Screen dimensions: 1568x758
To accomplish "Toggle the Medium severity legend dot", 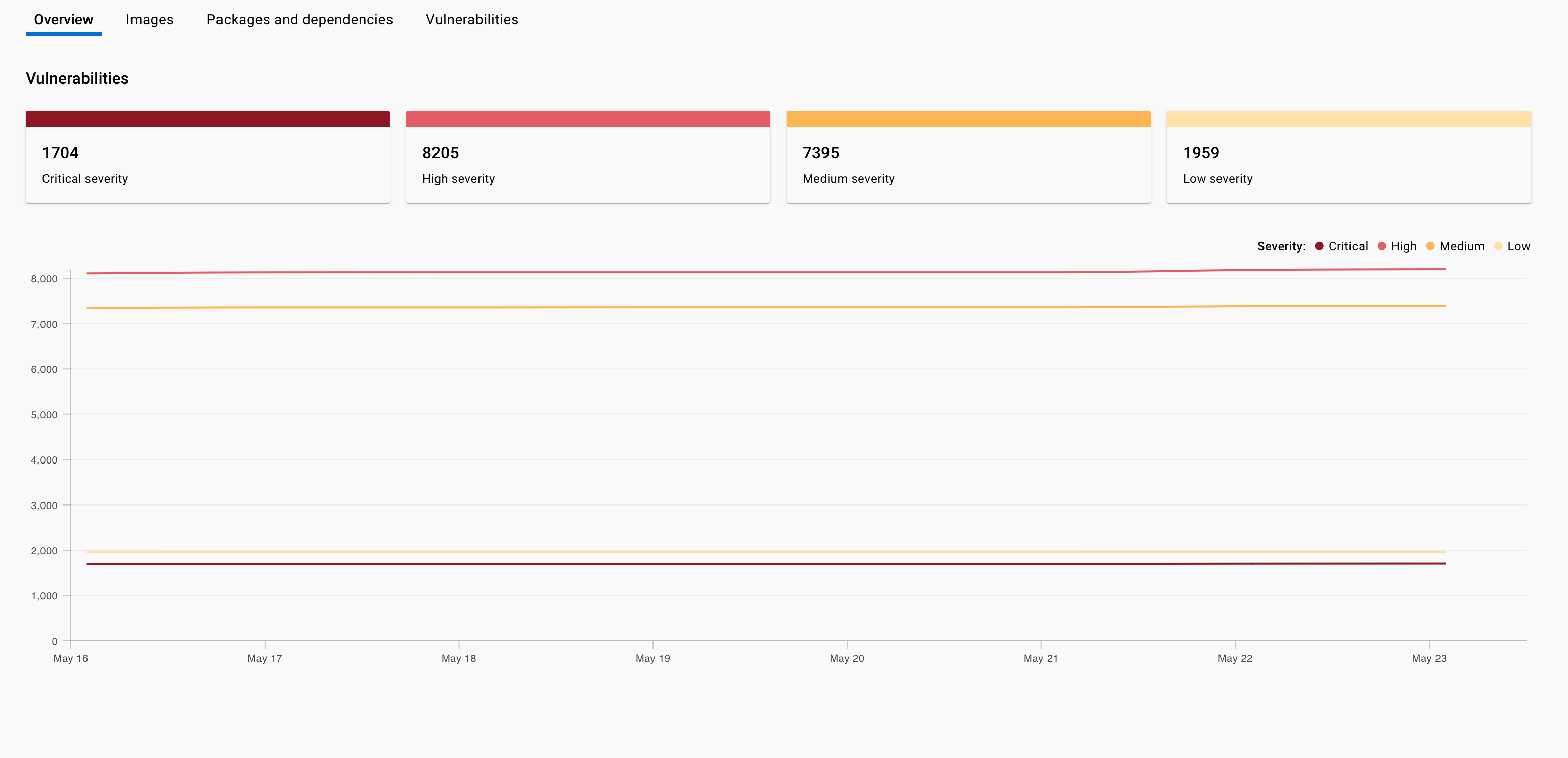I will [1430, 246].
